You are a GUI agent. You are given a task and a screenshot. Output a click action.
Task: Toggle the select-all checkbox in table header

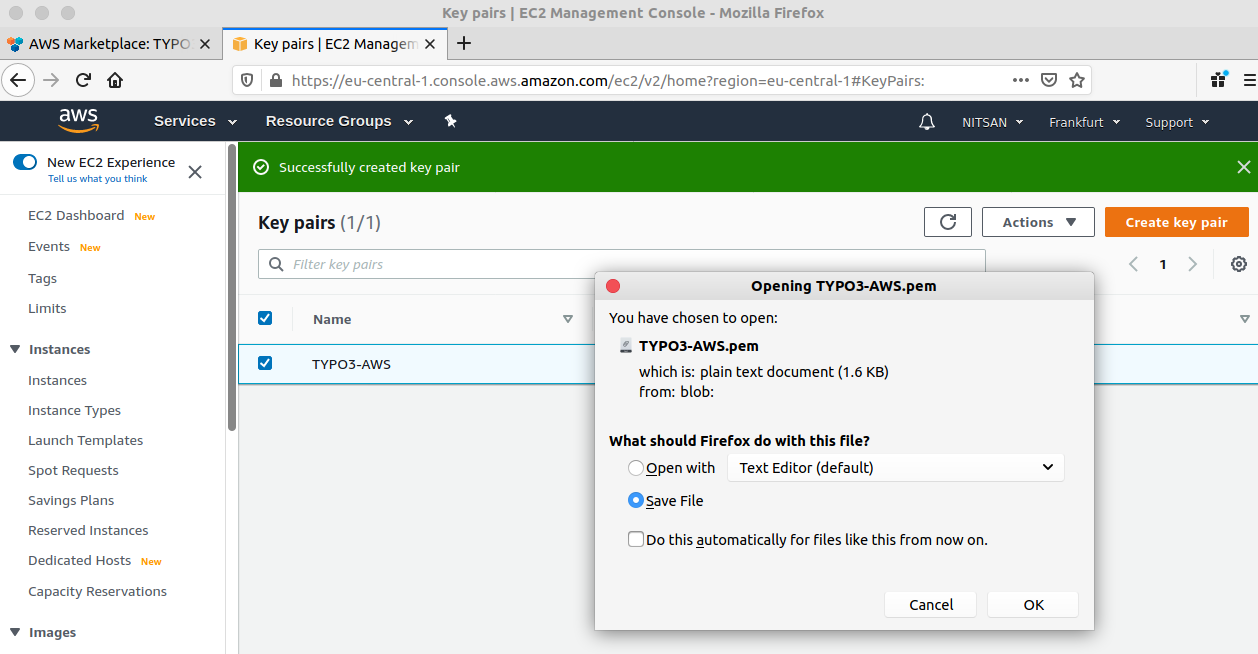click(x=265, y=318)
